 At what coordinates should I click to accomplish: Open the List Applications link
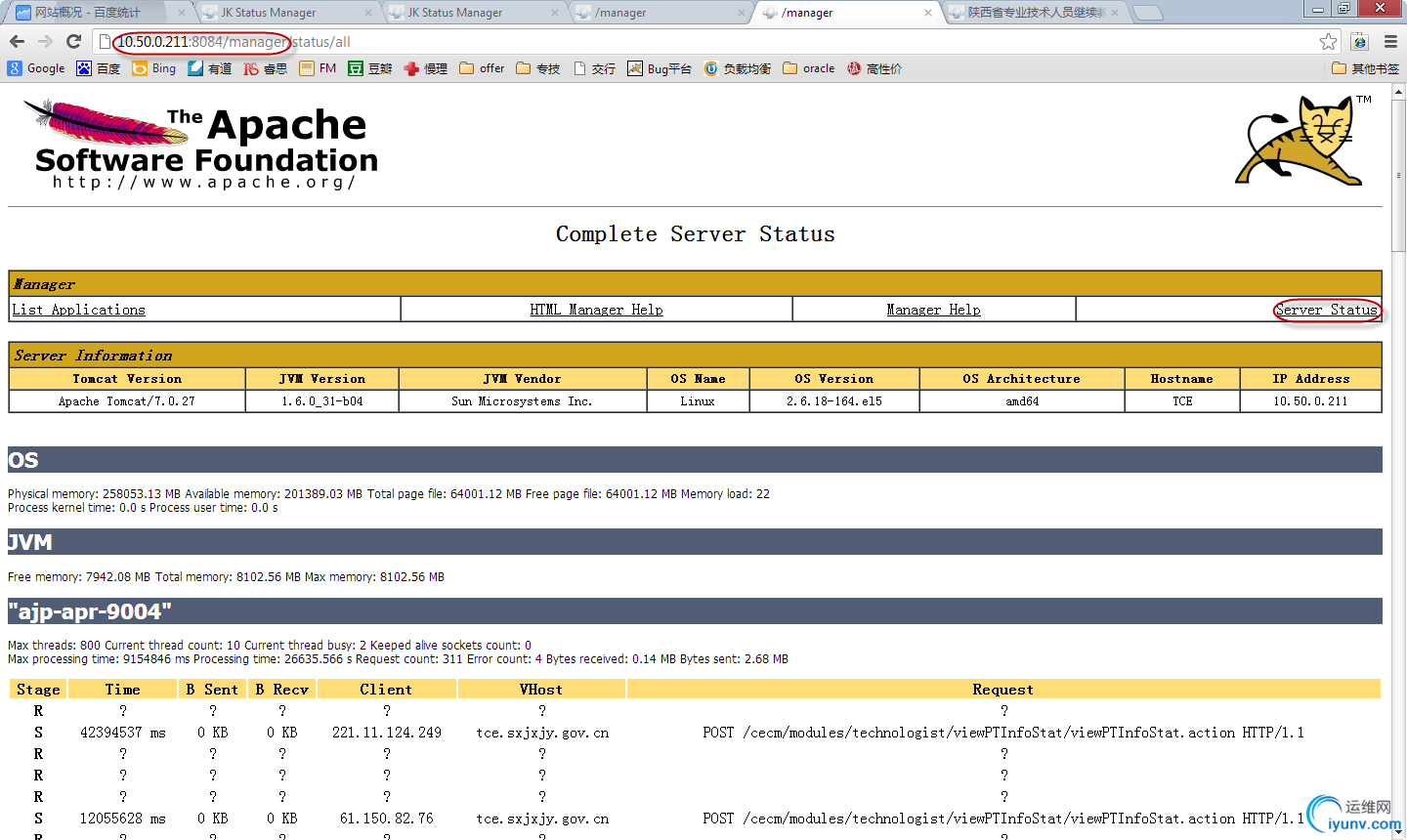coord(78,310)
